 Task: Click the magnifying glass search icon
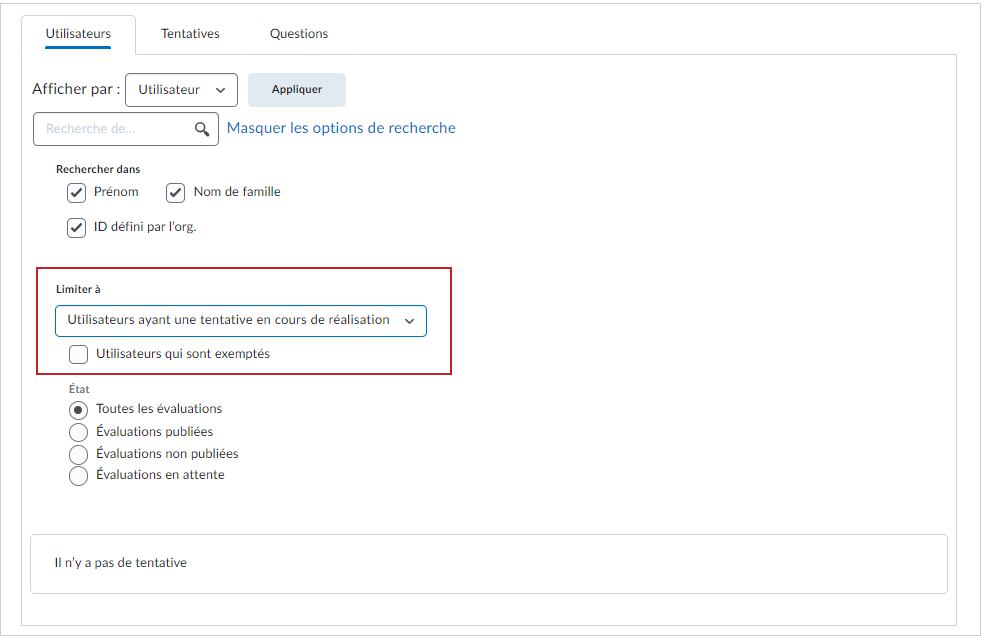[x=202, y=129]
